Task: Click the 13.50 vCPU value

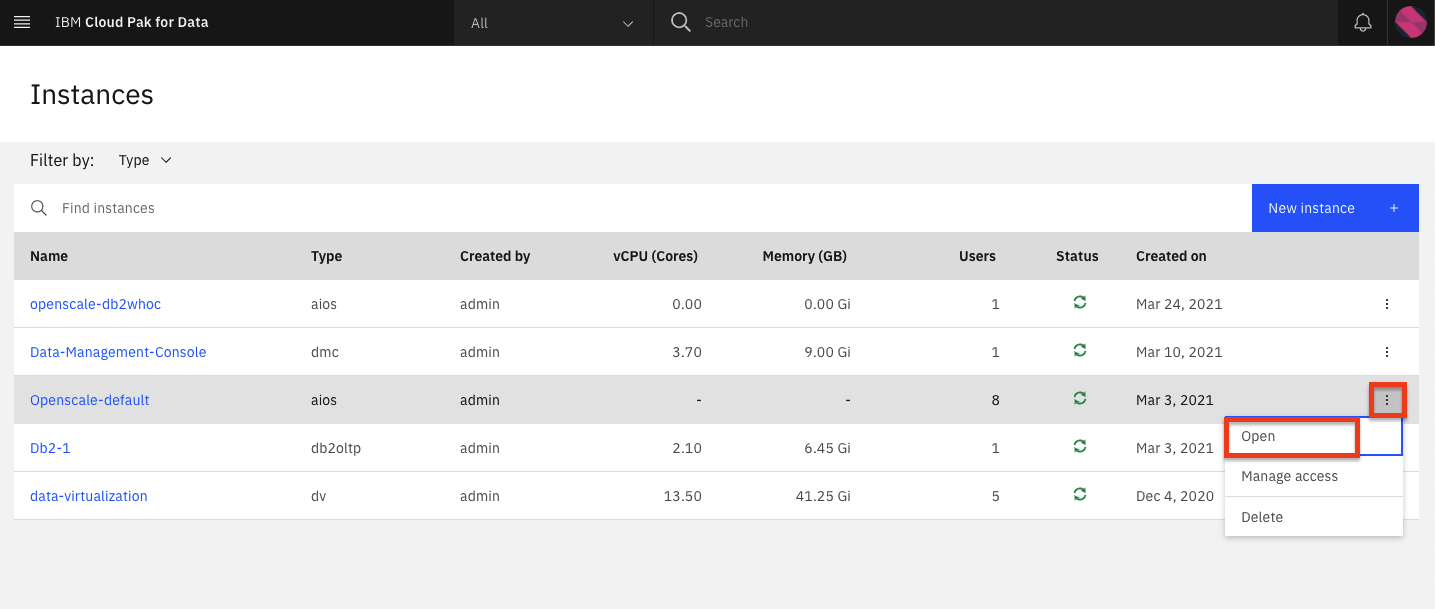Action: click(x=683, y=496)
